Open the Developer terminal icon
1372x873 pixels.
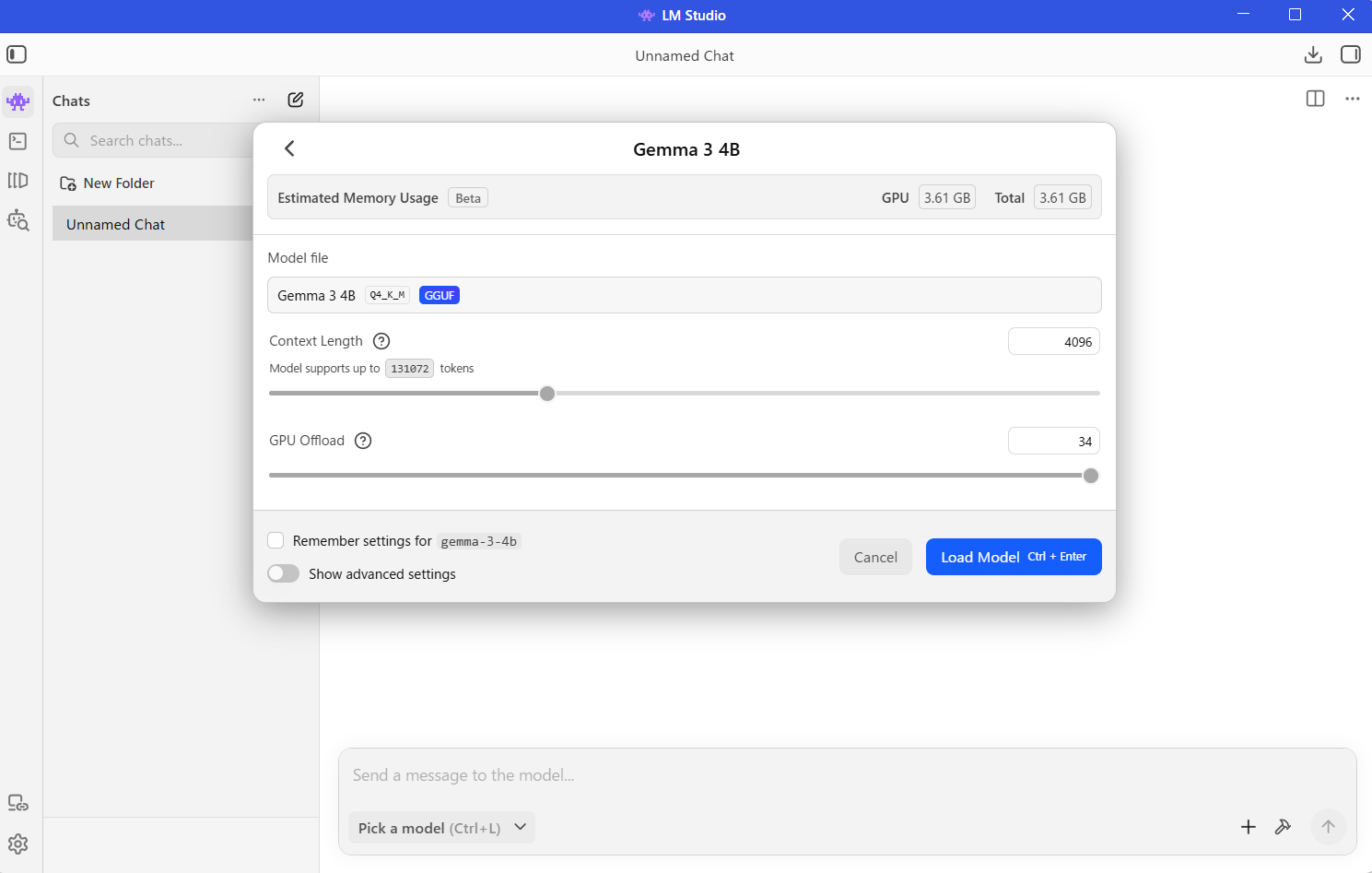pyautogui.click(x=18, y=141)
